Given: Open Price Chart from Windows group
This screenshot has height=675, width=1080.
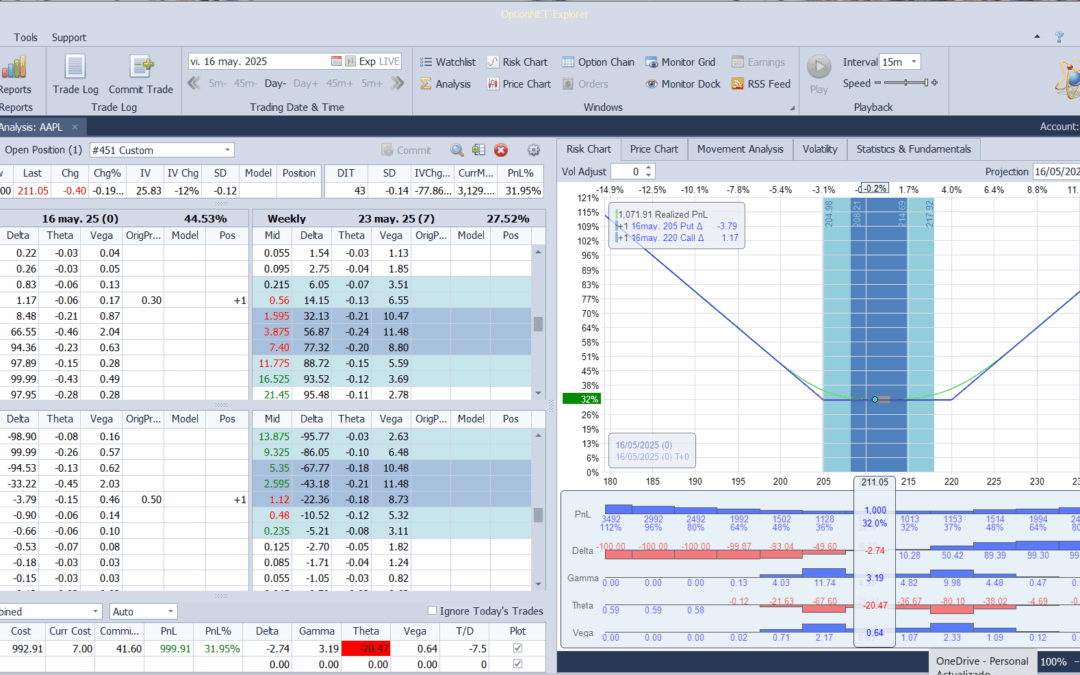Looking at the screenshot, I should tap(519, 84).
